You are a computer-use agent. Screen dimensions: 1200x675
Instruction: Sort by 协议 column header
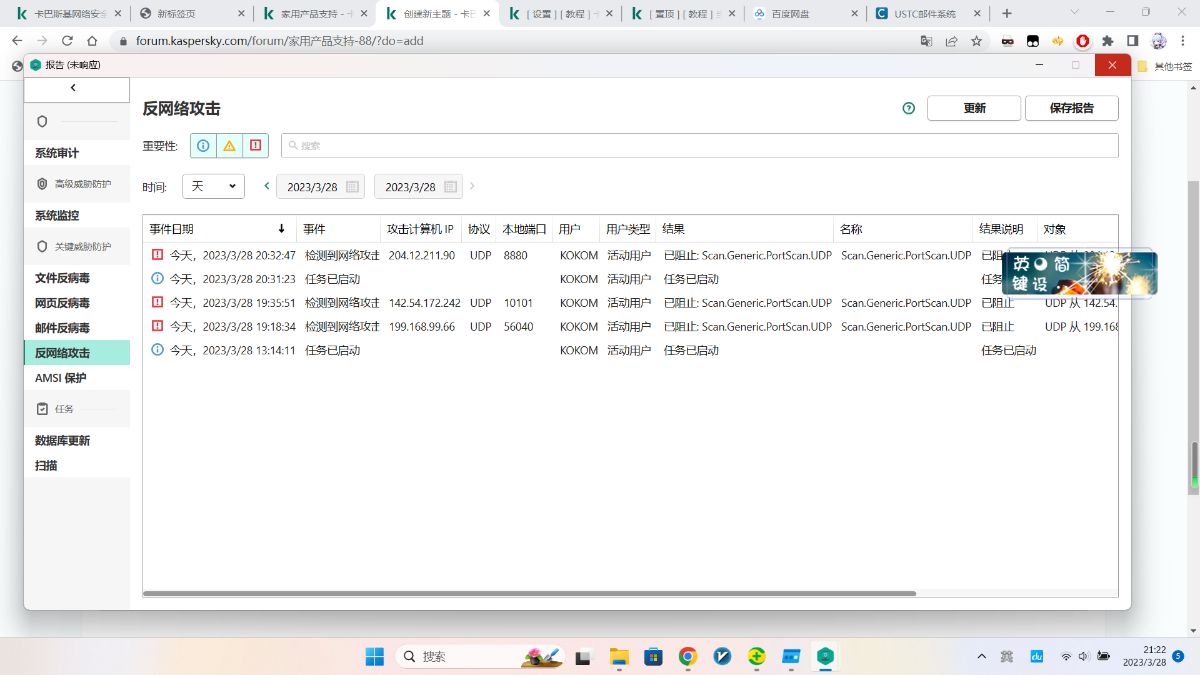point(478,229)
